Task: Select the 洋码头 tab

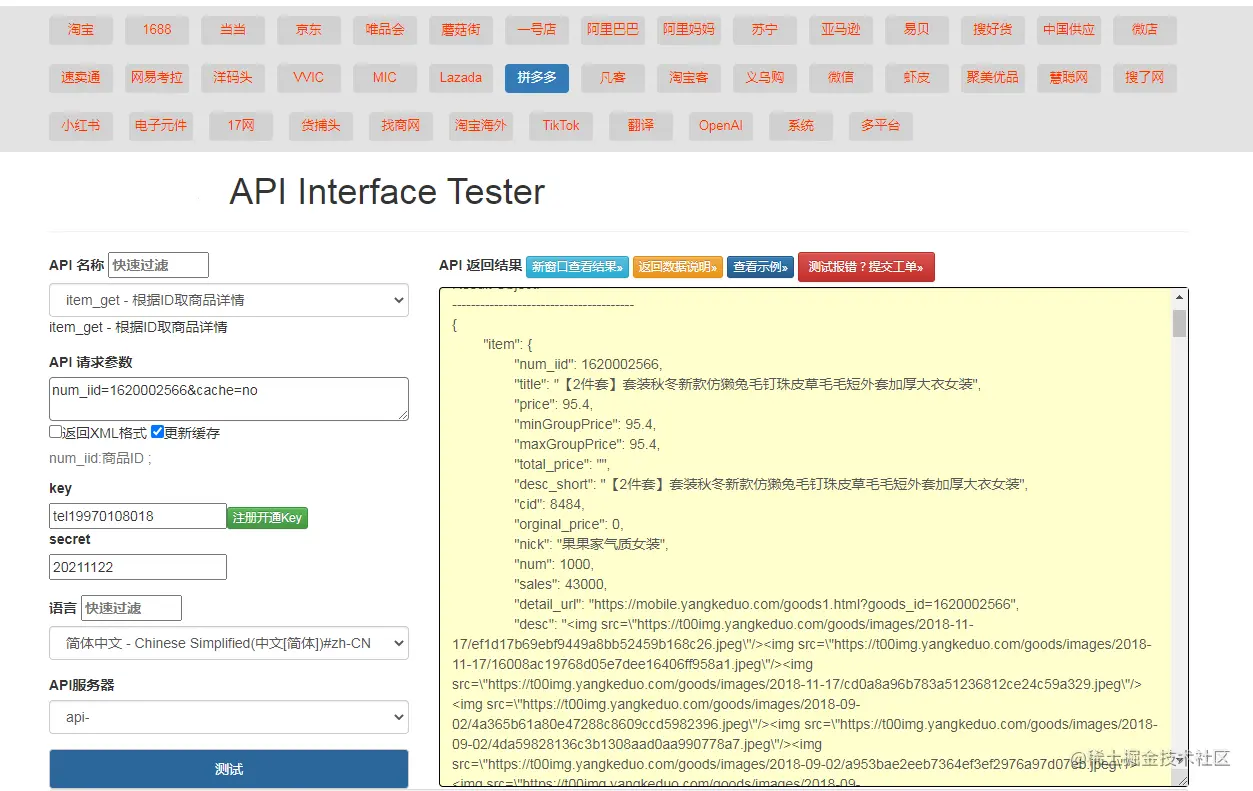Action: 233,78
